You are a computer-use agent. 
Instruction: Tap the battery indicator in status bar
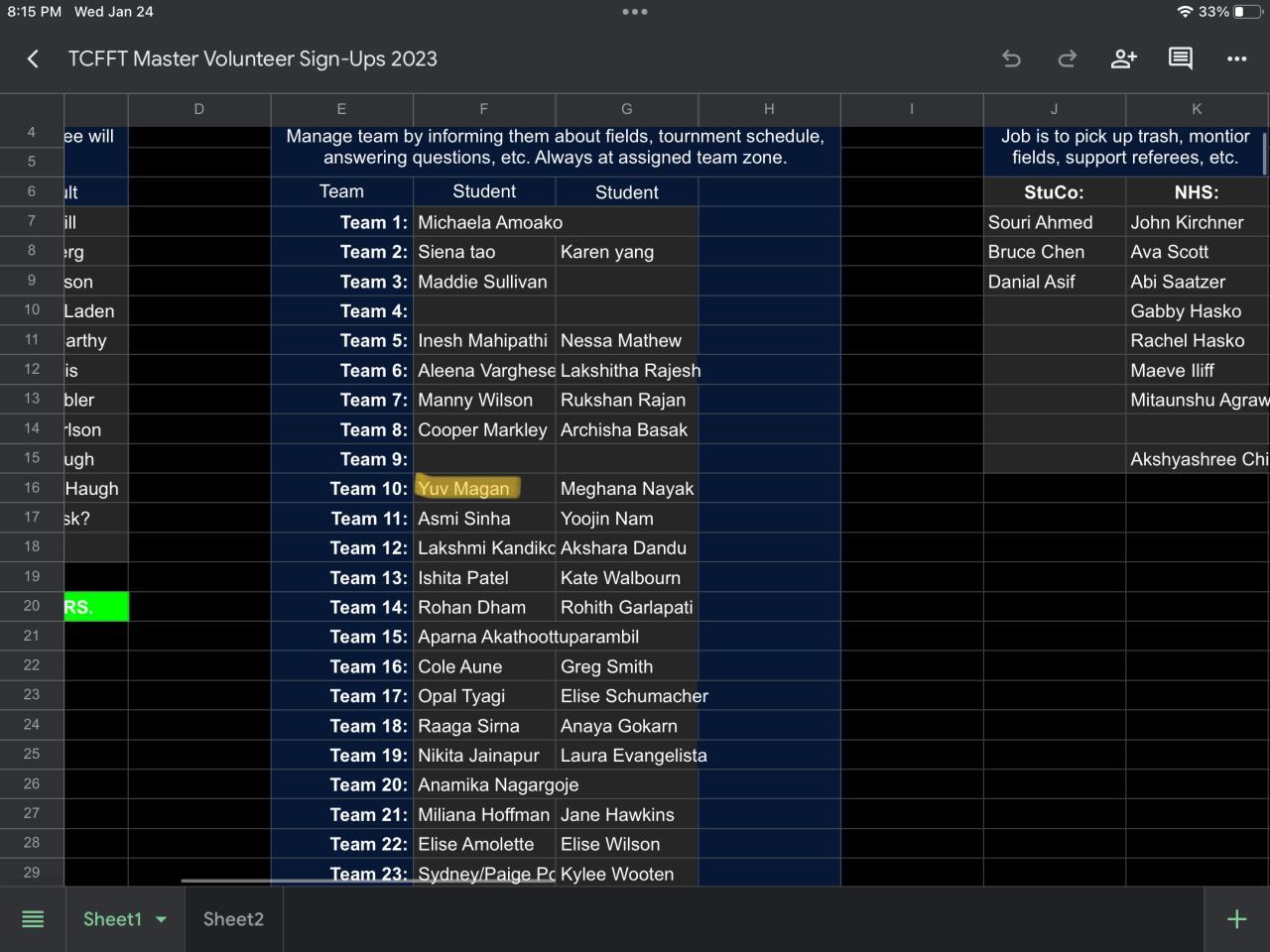pos(1247,12)
